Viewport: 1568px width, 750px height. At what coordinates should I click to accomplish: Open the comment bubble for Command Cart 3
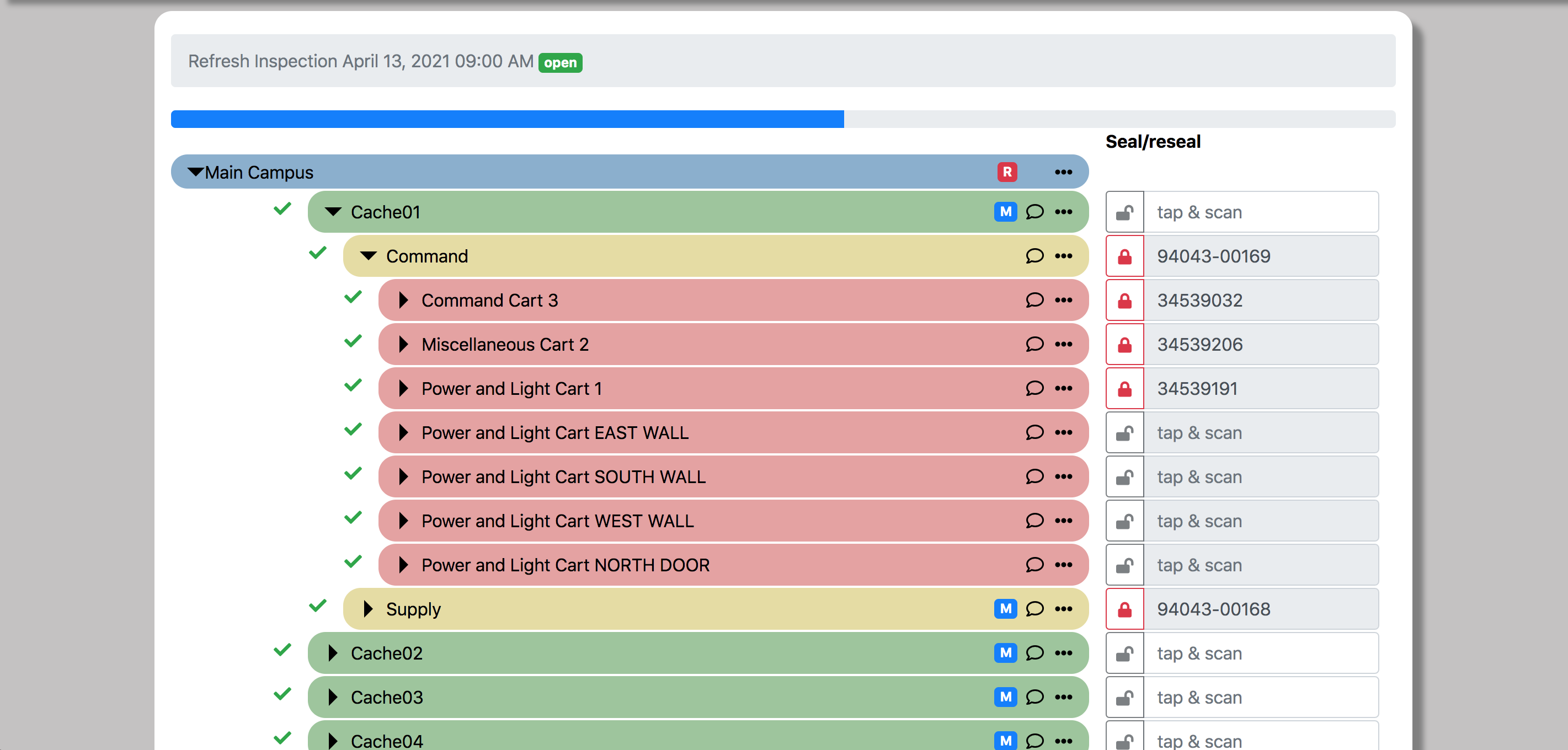pos(1034,300)
